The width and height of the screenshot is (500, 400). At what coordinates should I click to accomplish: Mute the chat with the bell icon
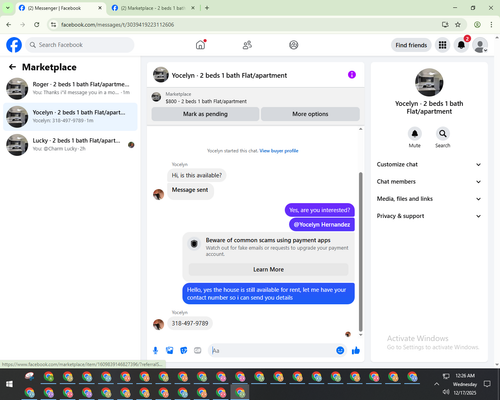pyautogui.click(x=415, y=134)
